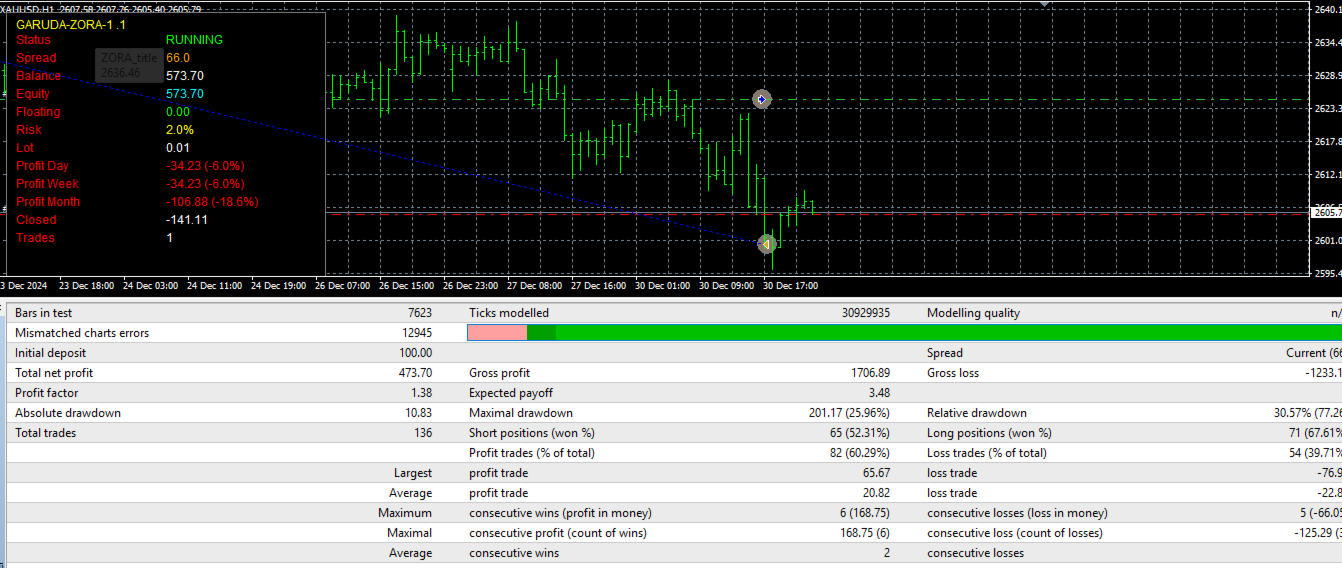Screen dimensions: 1342x568
Task: Click the Expected payoff value 3.48
Action: pyautogui.click(x=880, y=393)
